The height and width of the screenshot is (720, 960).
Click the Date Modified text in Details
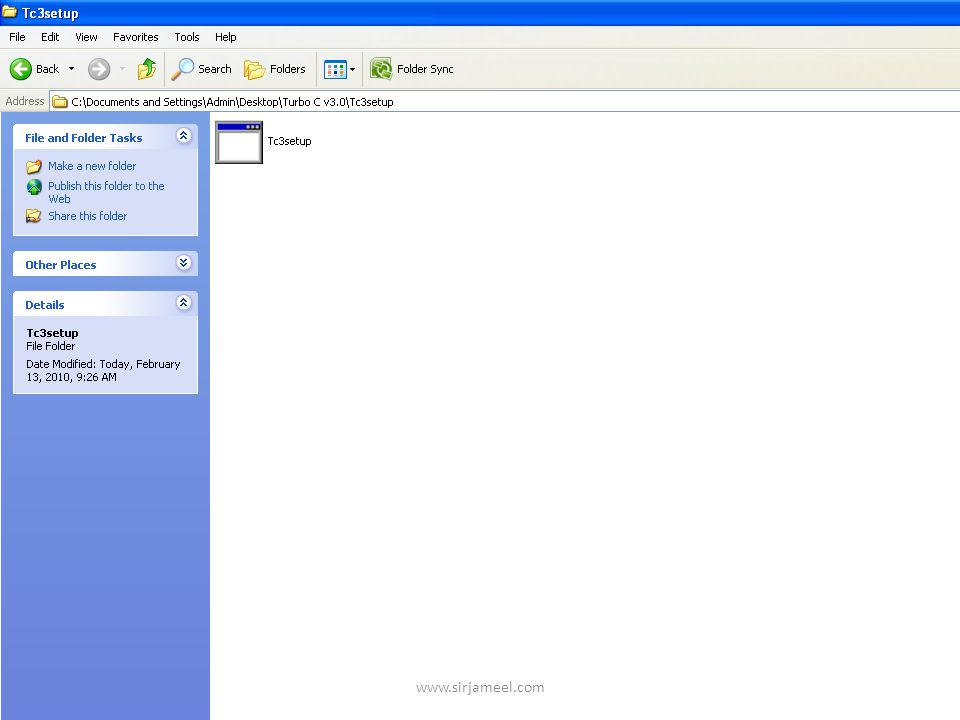coord(103,370)
